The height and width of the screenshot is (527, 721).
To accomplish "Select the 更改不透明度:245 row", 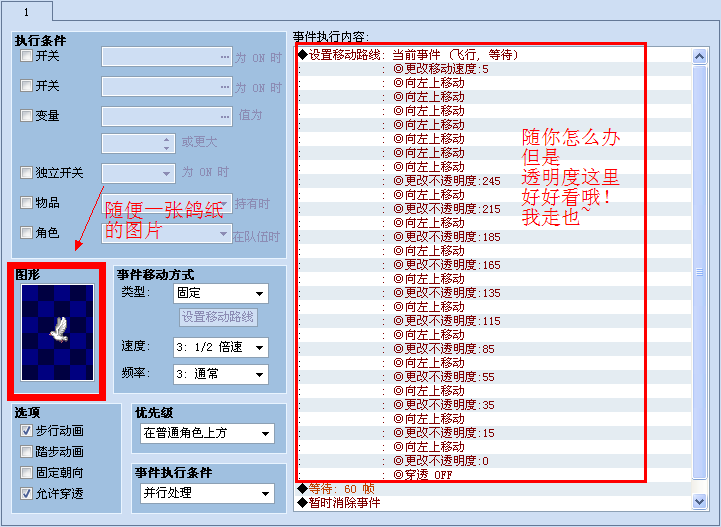I will pos(494,181).
